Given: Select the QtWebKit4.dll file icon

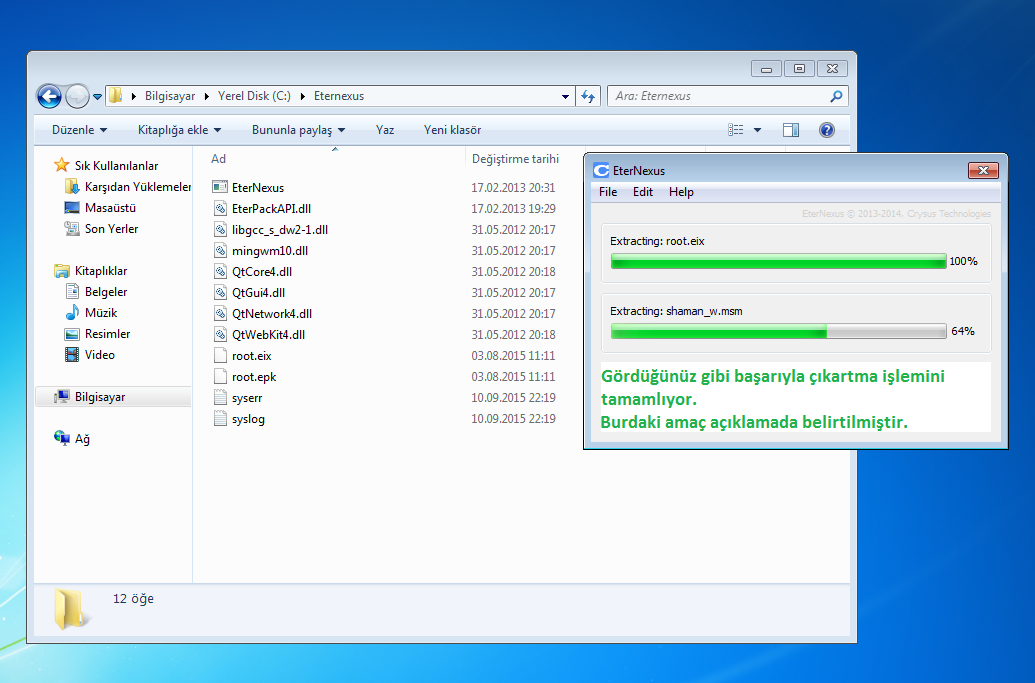Looking at the screenshot, I should [x=220, y=335].
